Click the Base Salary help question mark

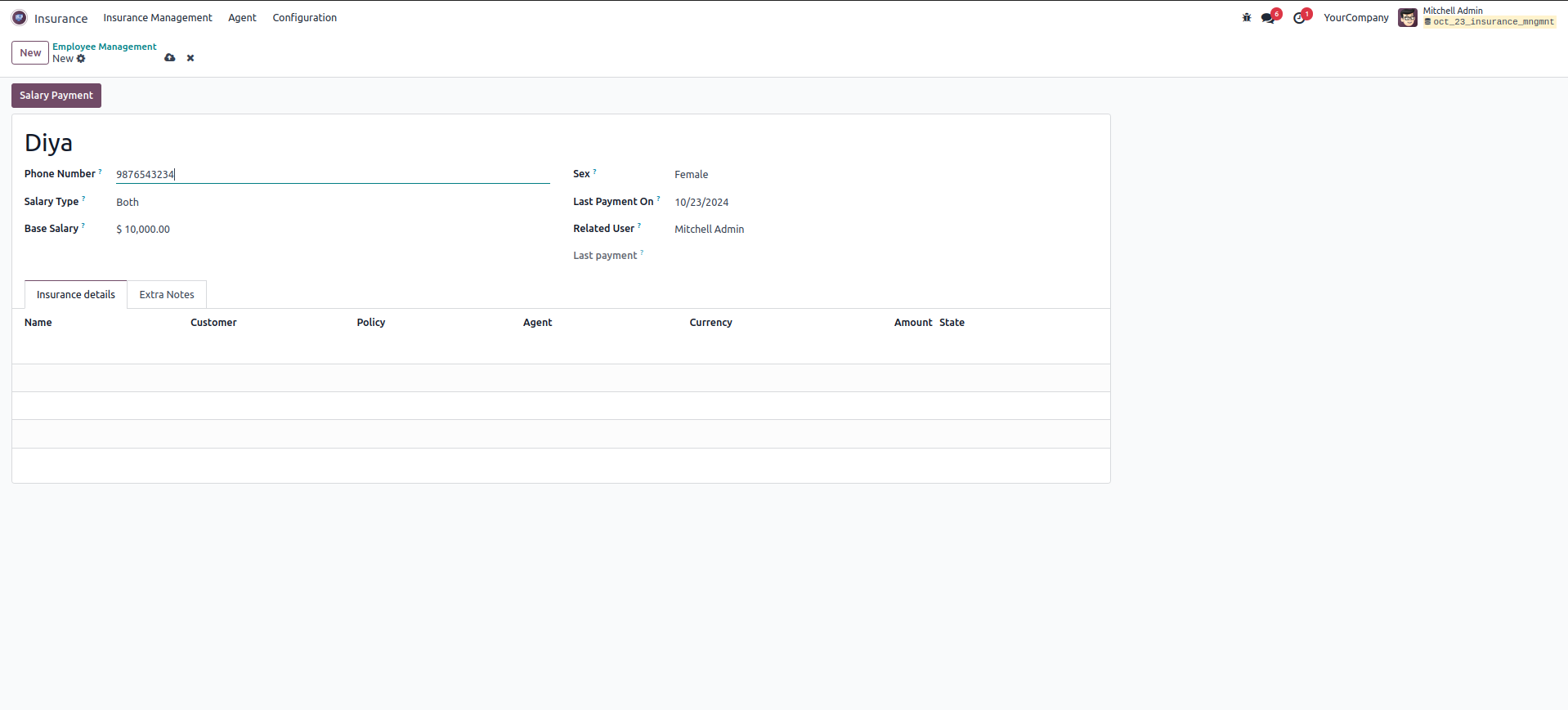pos(83,226)
